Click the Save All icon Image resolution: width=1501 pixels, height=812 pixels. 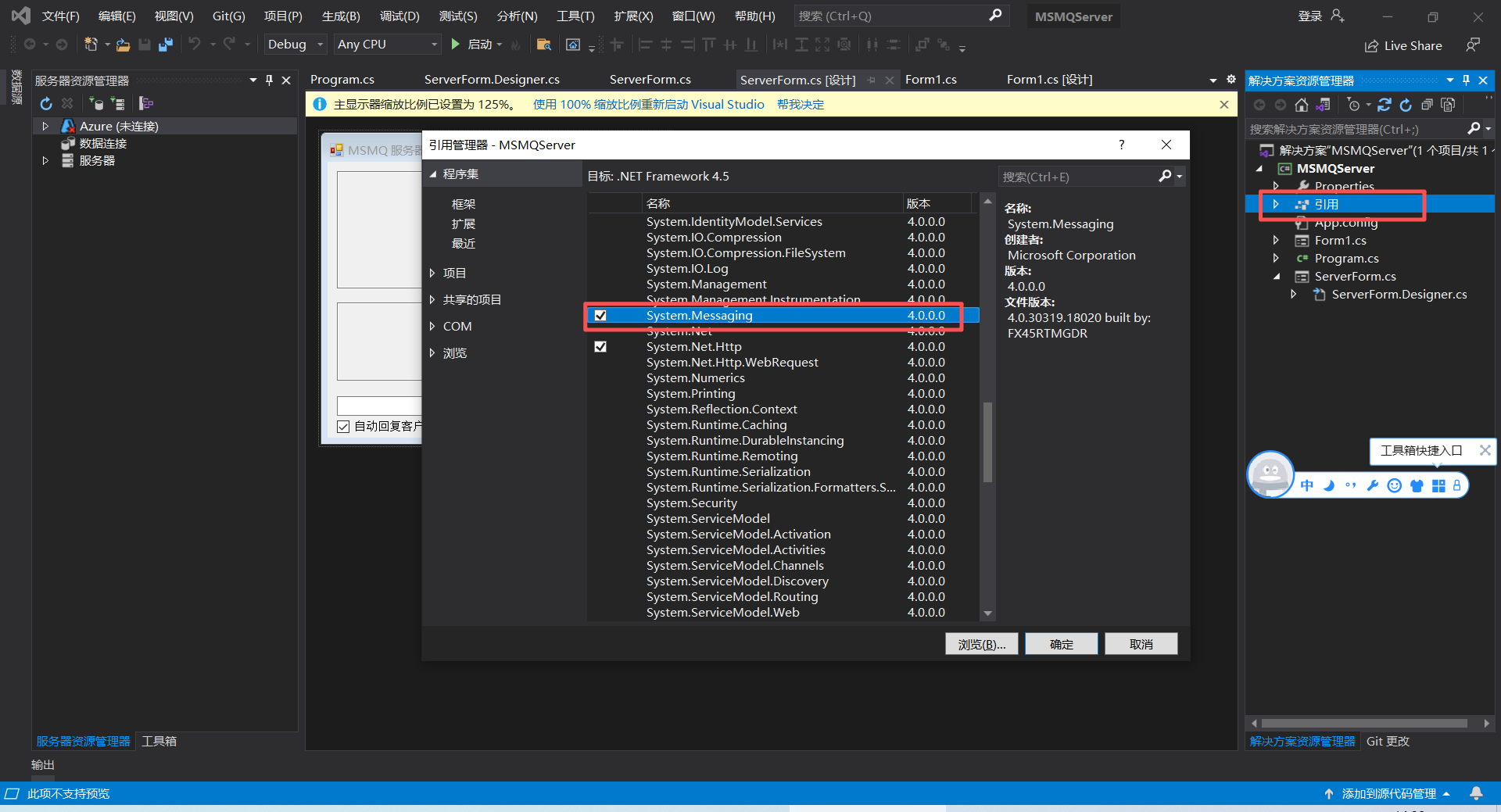(165, 45)
